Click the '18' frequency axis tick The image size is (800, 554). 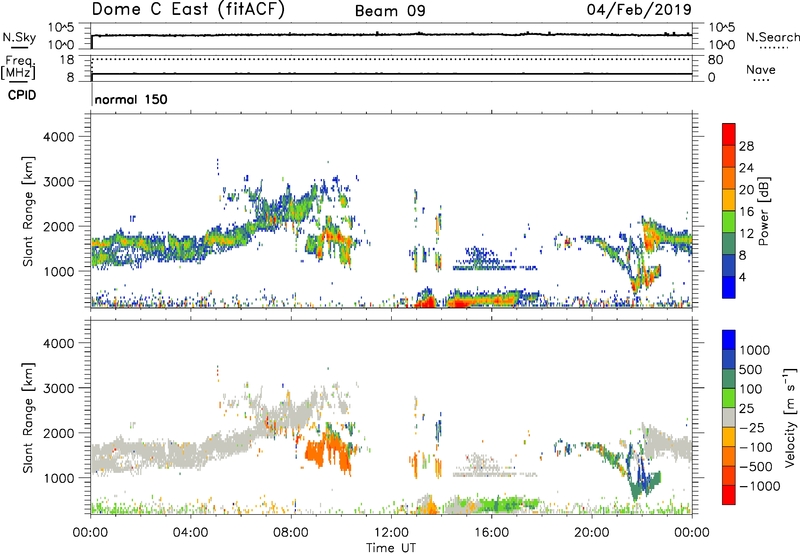[x=66, y=60]
